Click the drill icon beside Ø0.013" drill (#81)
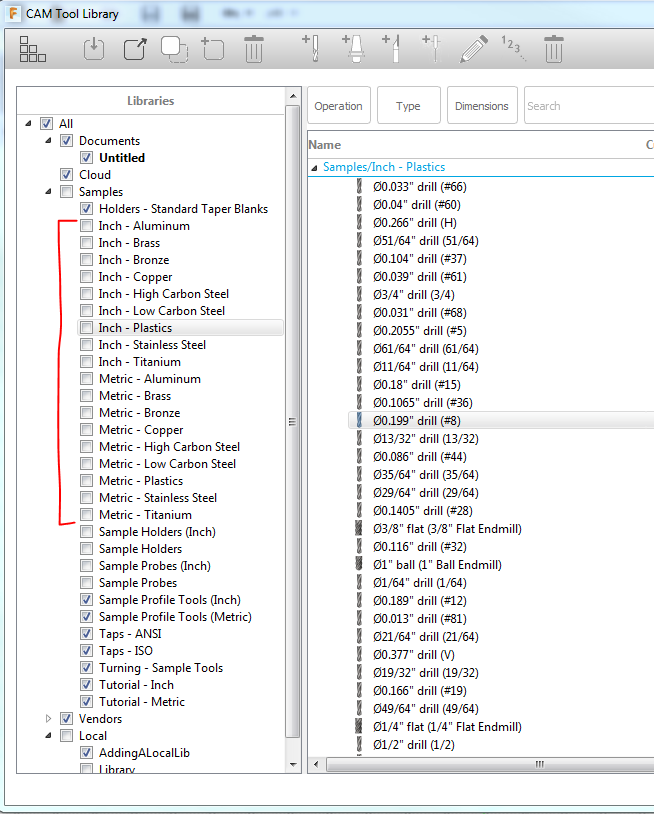The height and width of the screenshot is (814, 654). [359, 618]
